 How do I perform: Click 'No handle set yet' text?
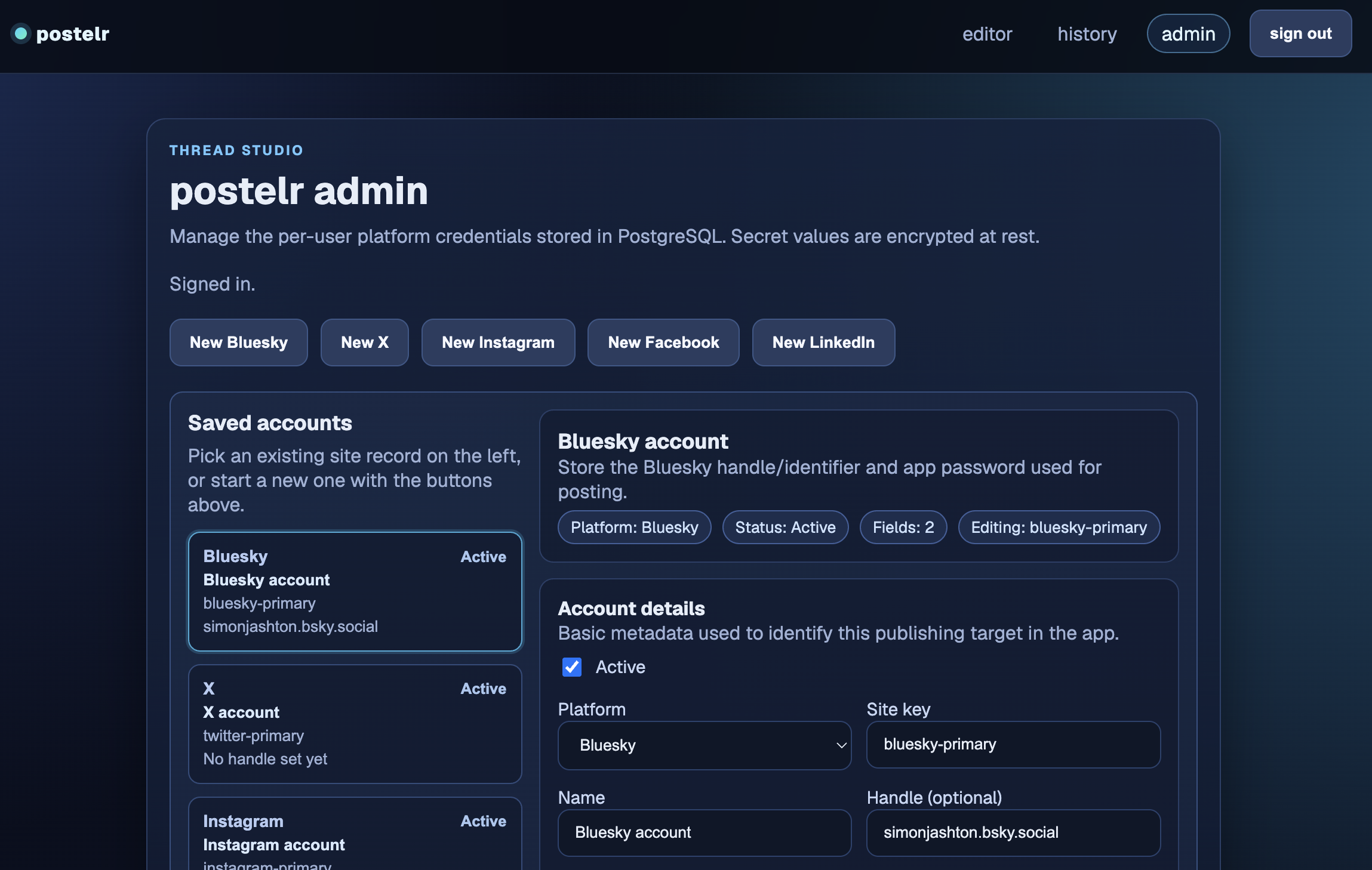tap(265, 759)
